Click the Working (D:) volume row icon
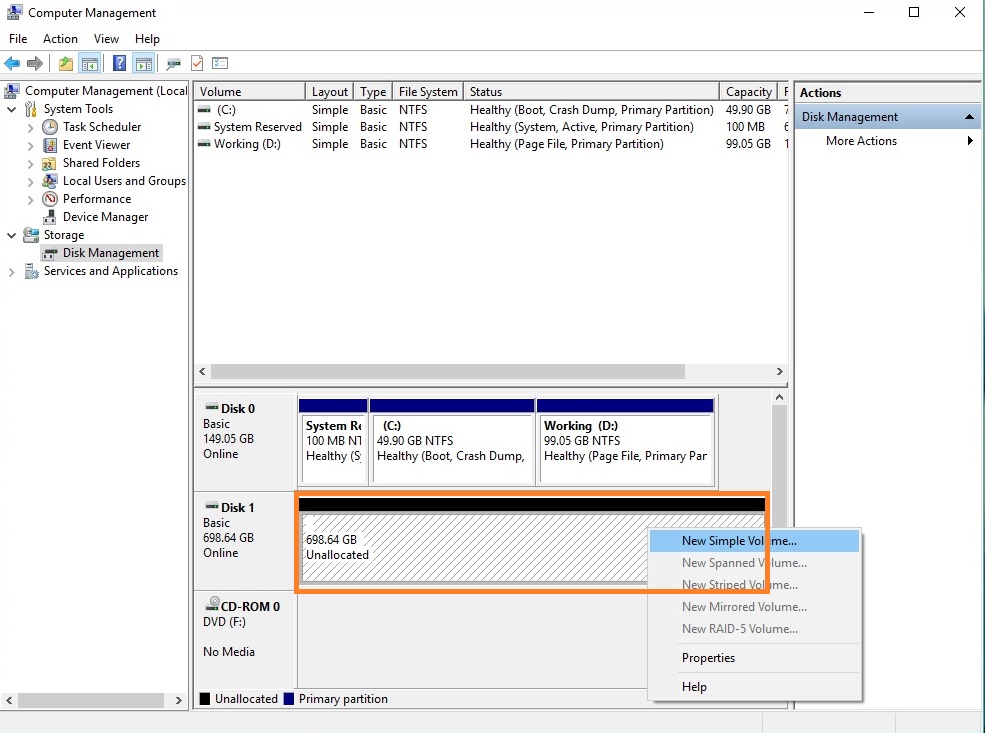 coord(204,144)
